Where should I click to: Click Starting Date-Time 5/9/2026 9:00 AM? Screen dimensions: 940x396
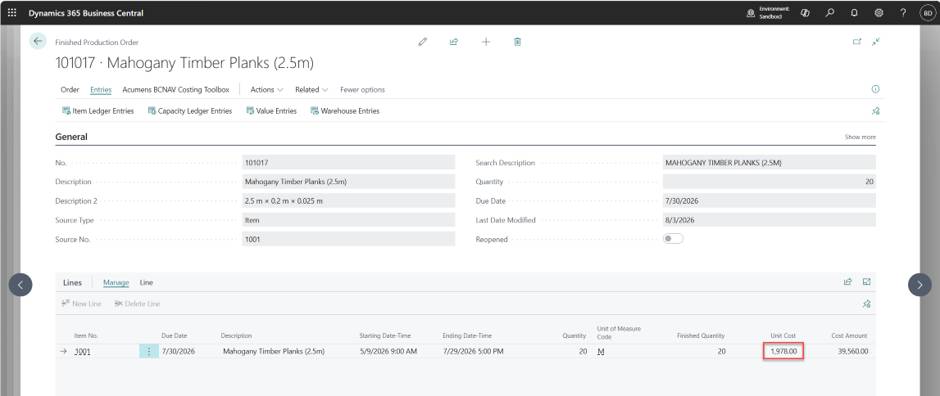pyautogui.click(x=388, y=351)
